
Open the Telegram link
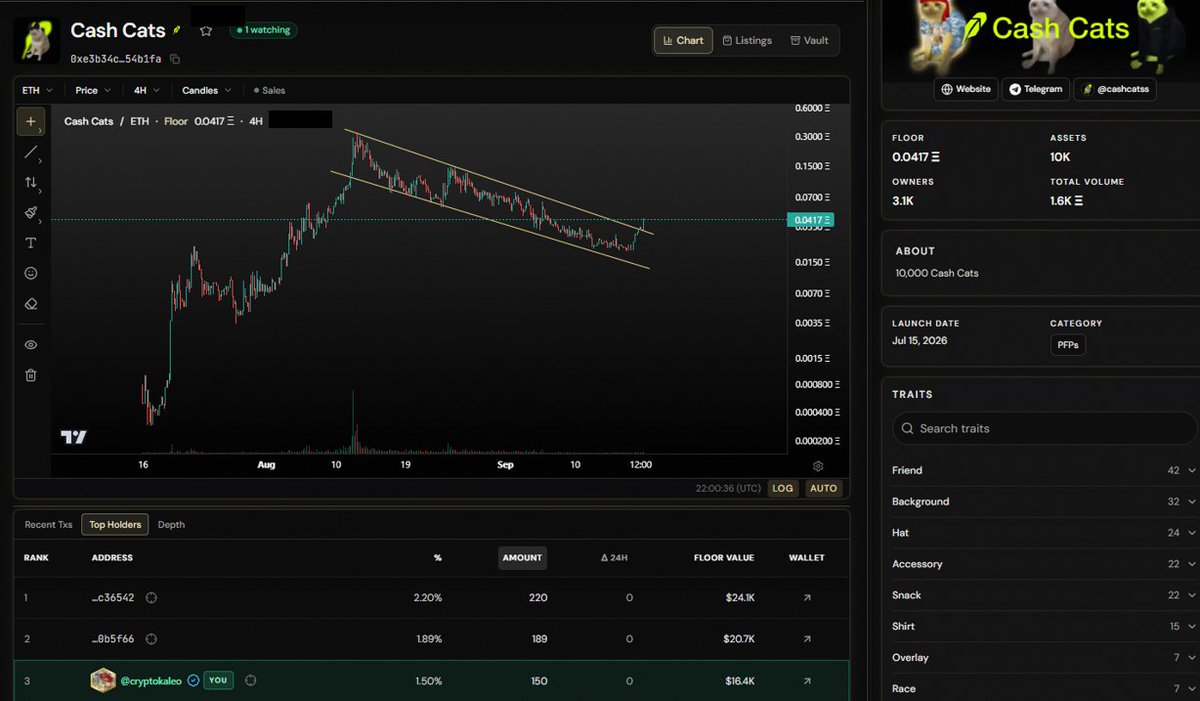1035,89
